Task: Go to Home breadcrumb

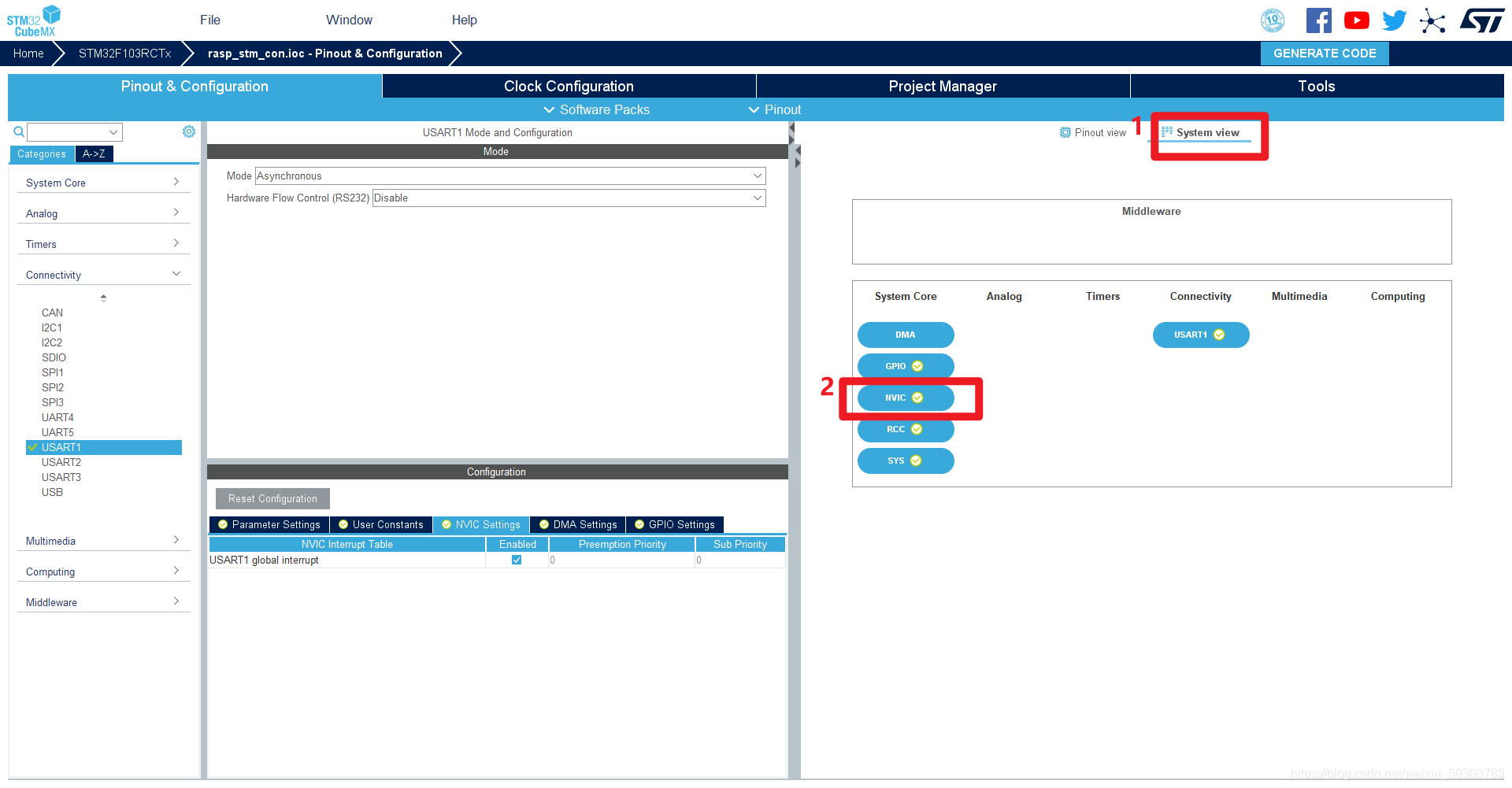Action: click(x=28, y=54)
